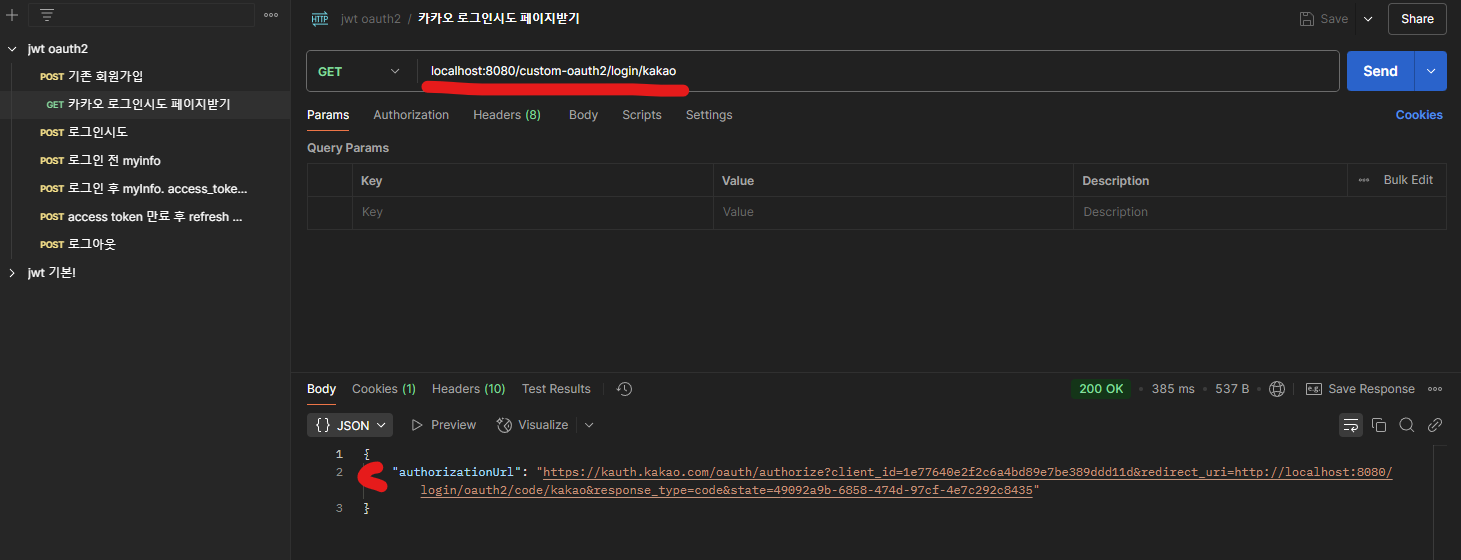The height and width of the screenshot is (560, 1461).
Task: Switch to the Params tab
Action: point(328,115)
